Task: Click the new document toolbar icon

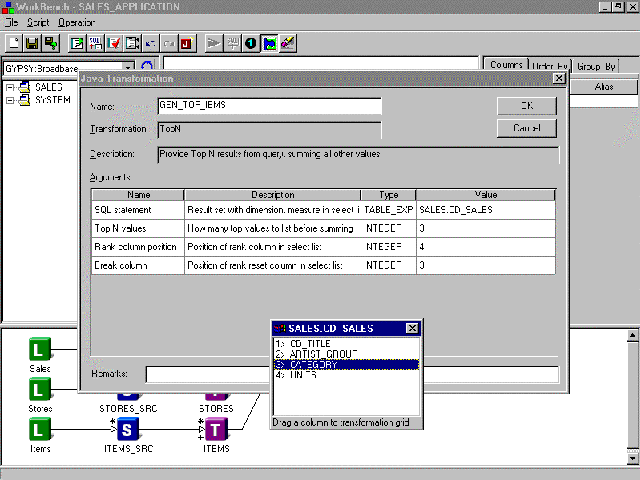Action: click(14, 43)
